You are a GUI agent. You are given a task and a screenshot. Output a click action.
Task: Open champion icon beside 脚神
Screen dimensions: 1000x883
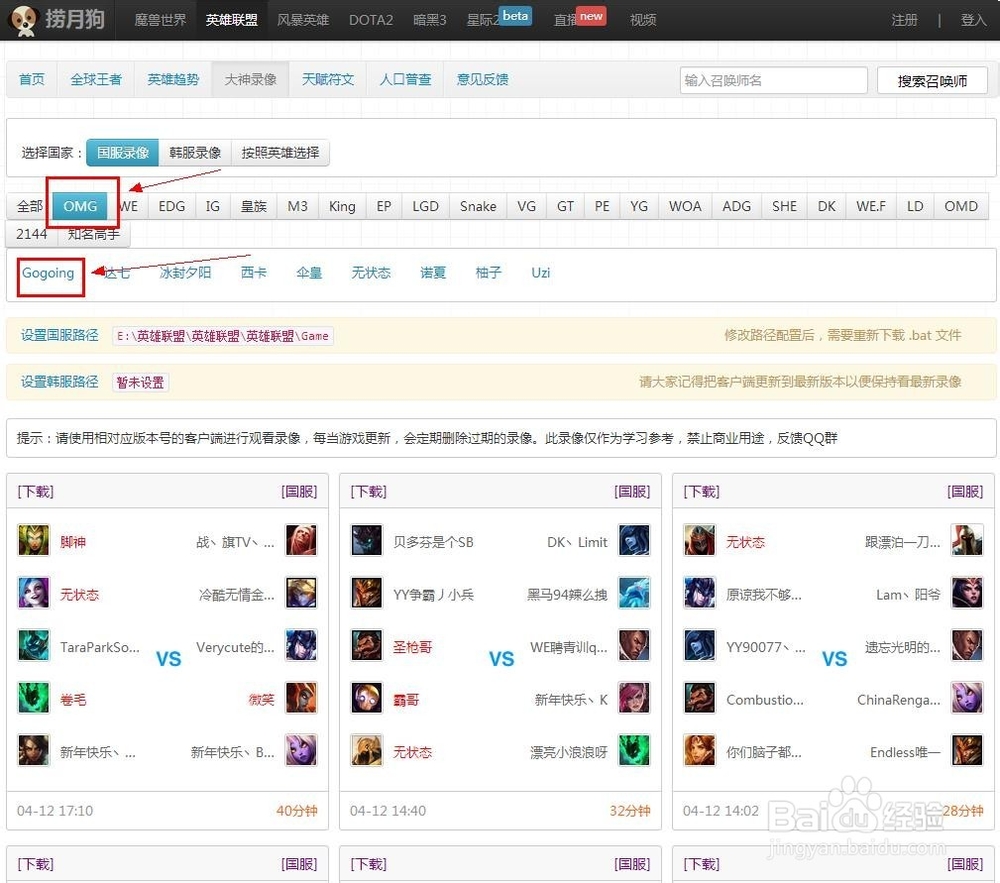coord(34,541)
